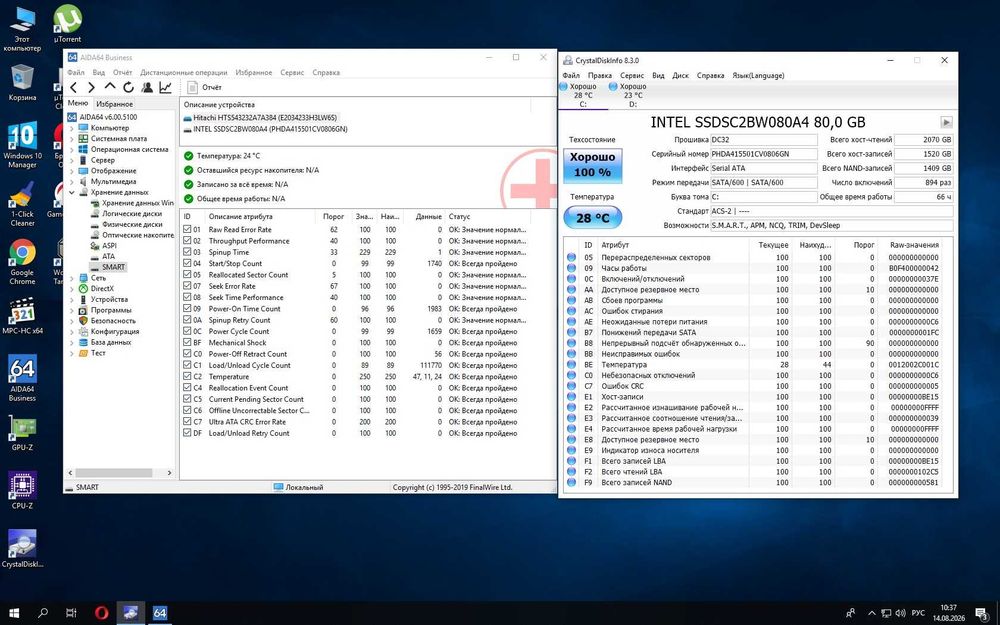1000x625 pixels.
Task: Open AIDA64 Файл menu
Action: tap(76, 73)
